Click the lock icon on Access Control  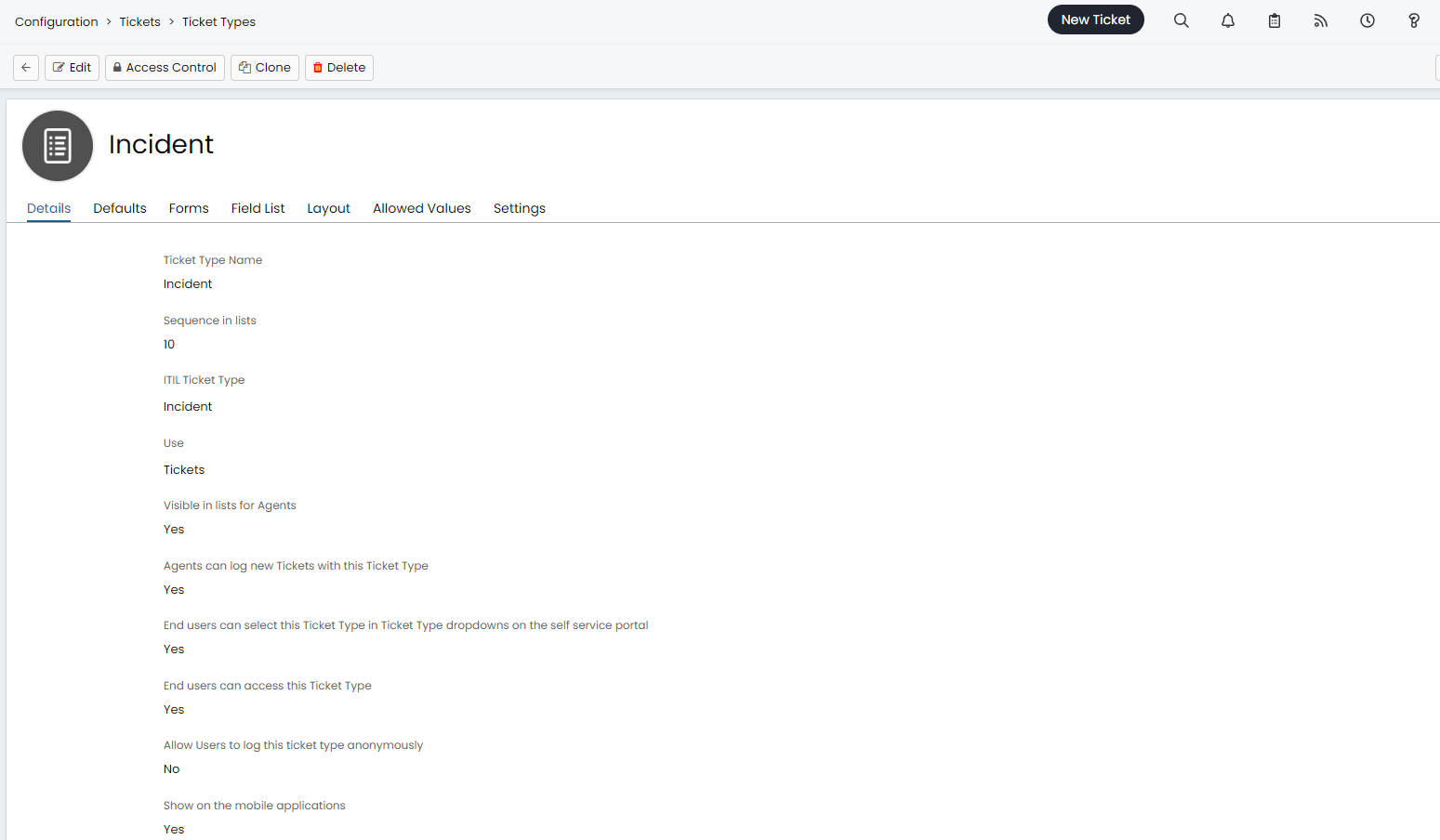point(117,67)
